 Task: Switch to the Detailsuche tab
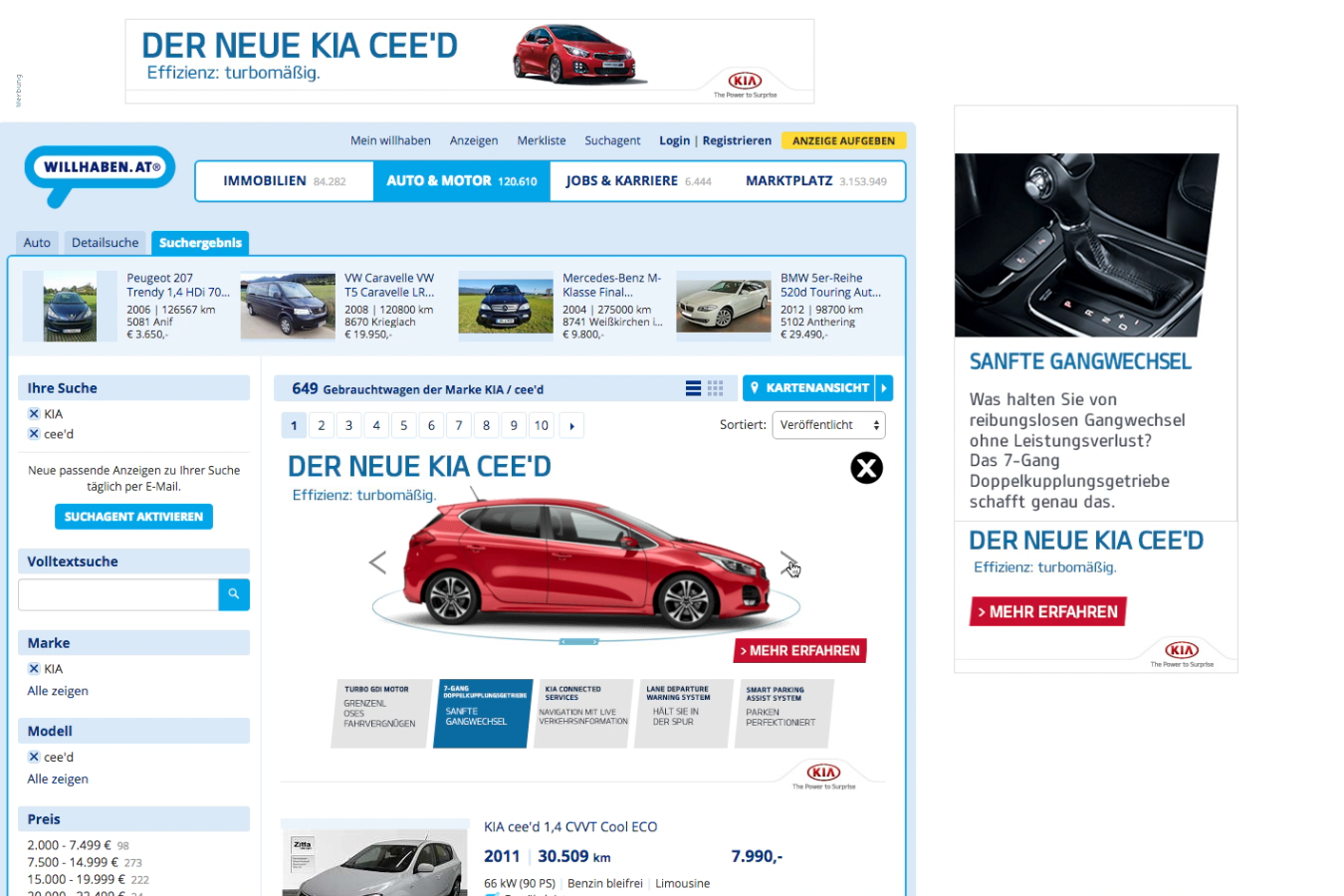click(105, 243)
